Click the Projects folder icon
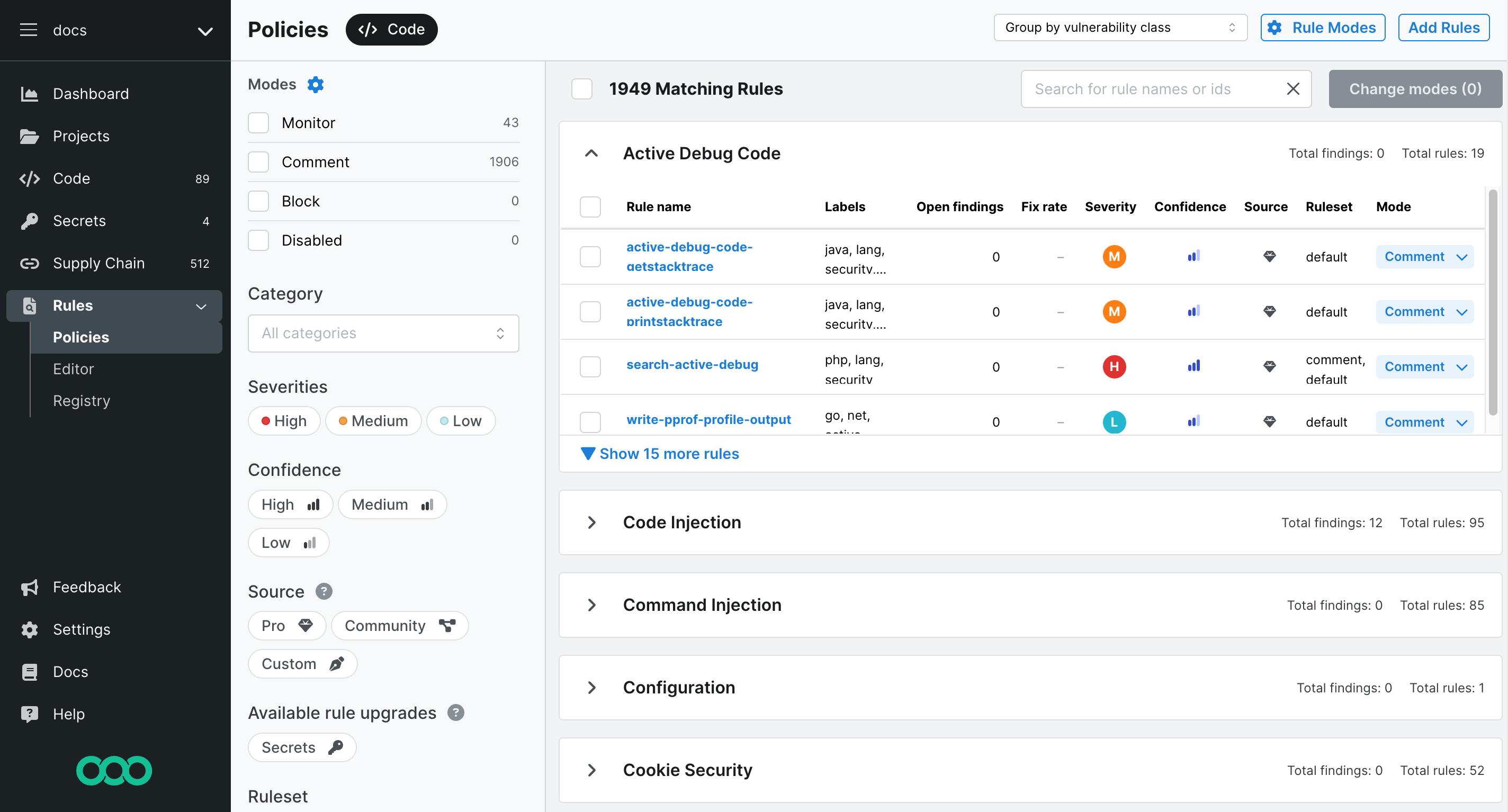The image size is (1508, 812). [x=29, y=136]
